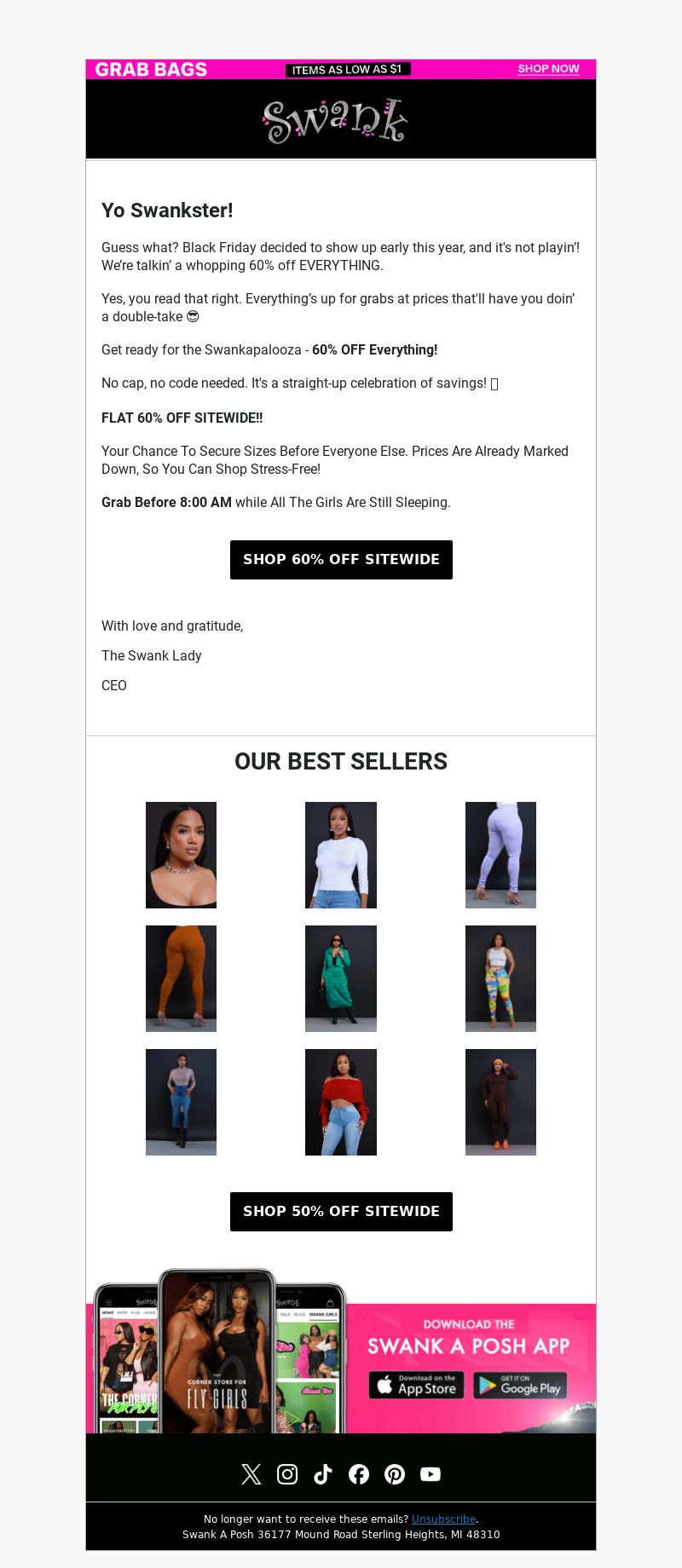Open the green dress outfit thumbnail
Image resolution: width=682 pixels, height=1568 pixels.
[x=341, y=978]
